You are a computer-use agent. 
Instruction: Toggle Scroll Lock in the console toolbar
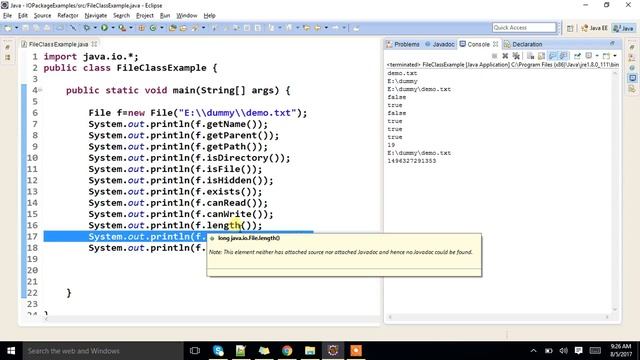click(x=541, y=56)
